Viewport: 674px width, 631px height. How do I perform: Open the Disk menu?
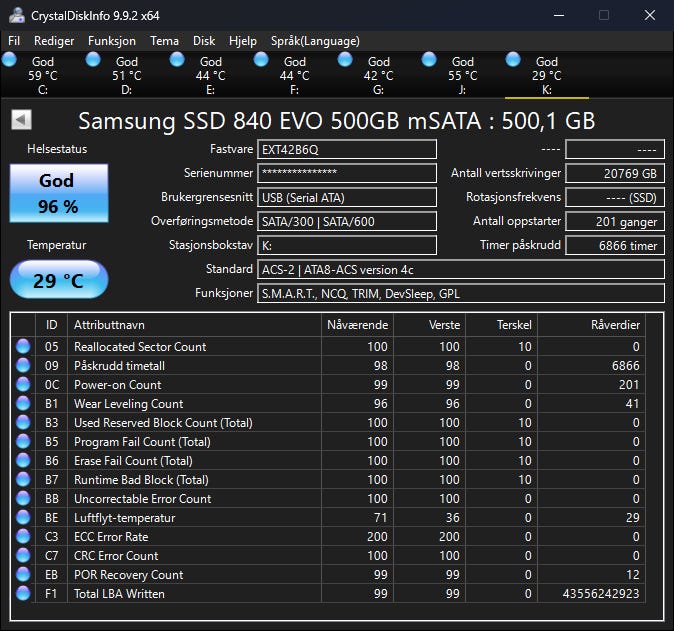click(204, 41)
